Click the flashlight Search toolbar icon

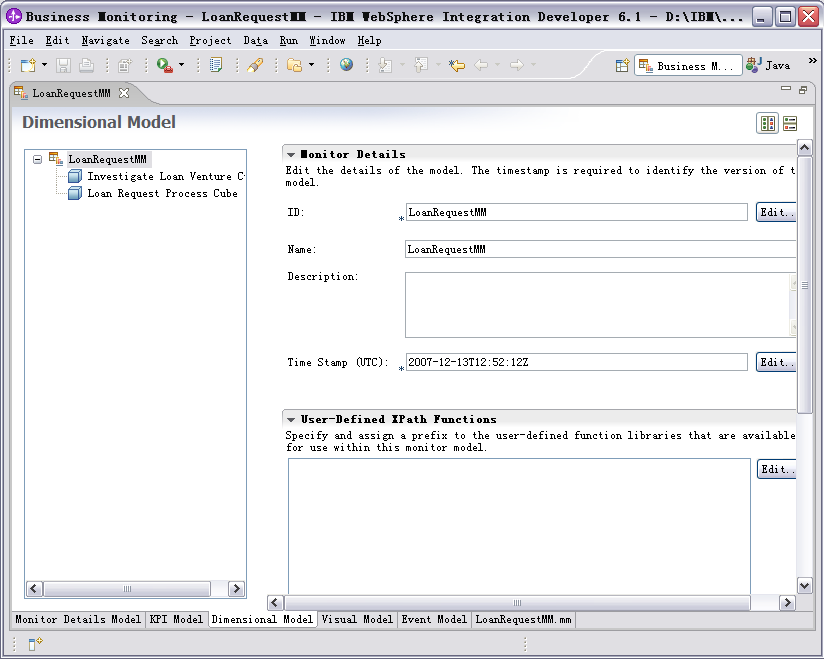tap(255, 65)
